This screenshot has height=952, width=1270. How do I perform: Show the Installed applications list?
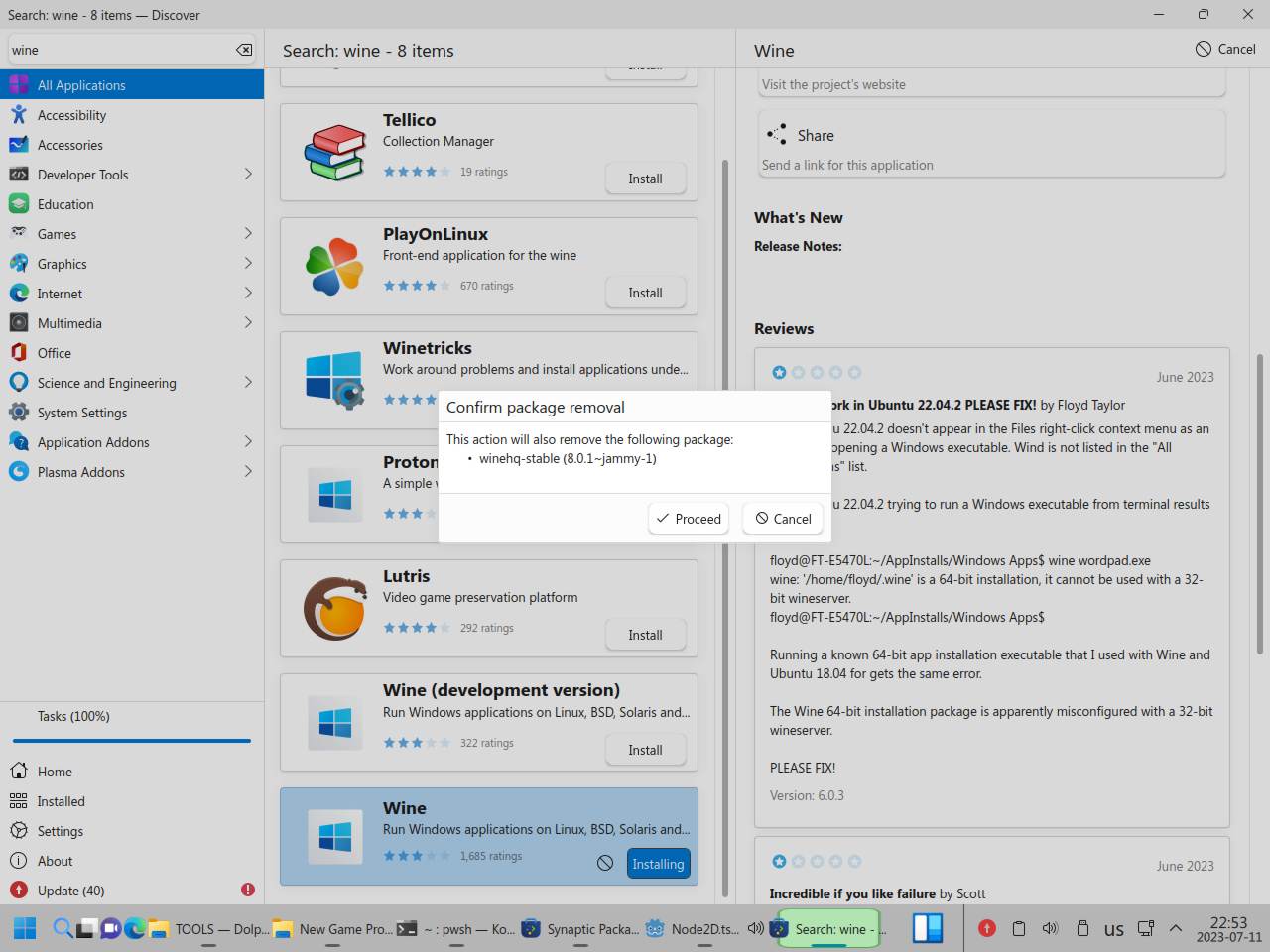pos(132,801)
